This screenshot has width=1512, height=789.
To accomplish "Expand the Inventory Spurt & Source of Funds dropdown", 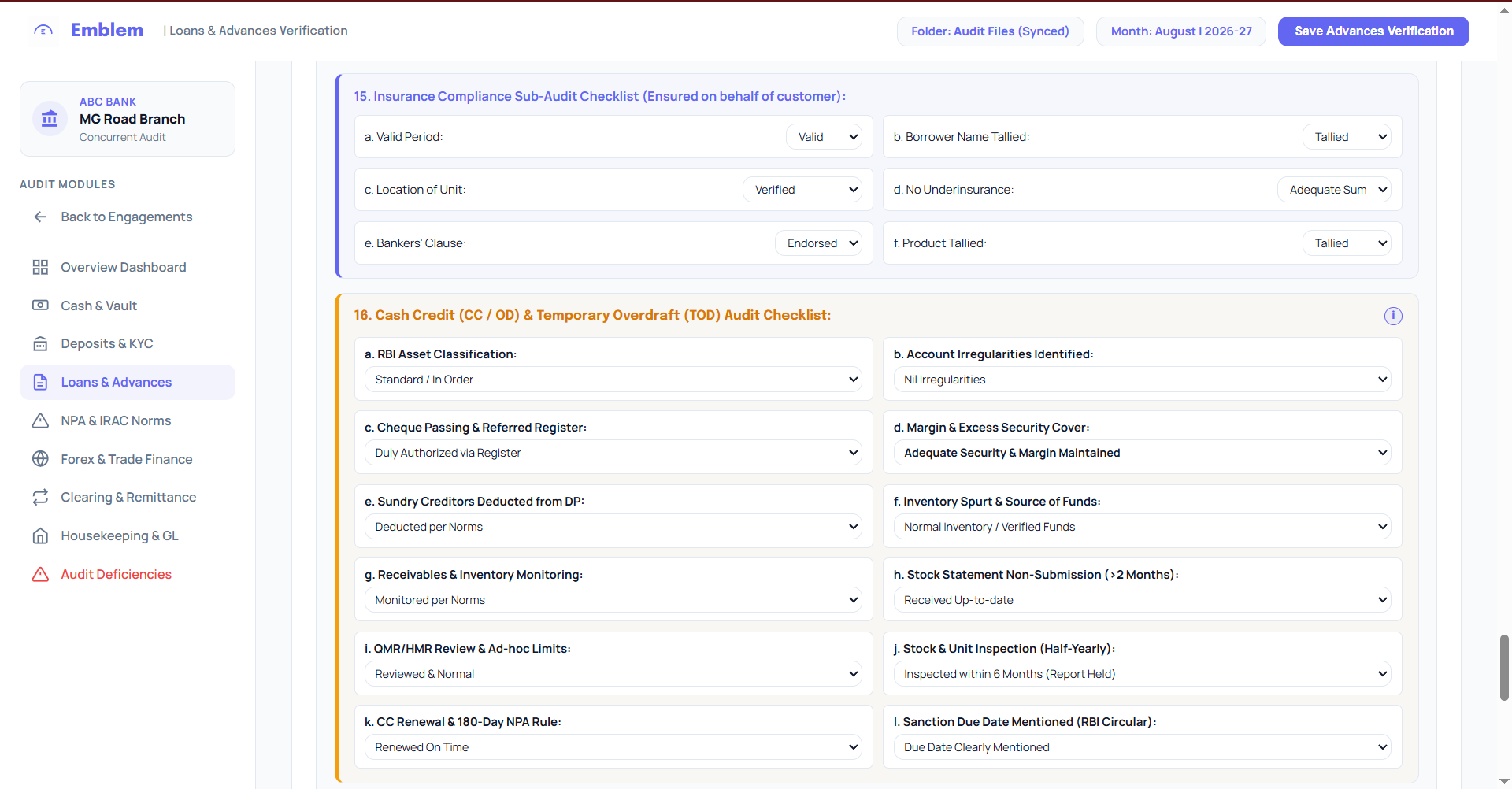I will 1143,527.
